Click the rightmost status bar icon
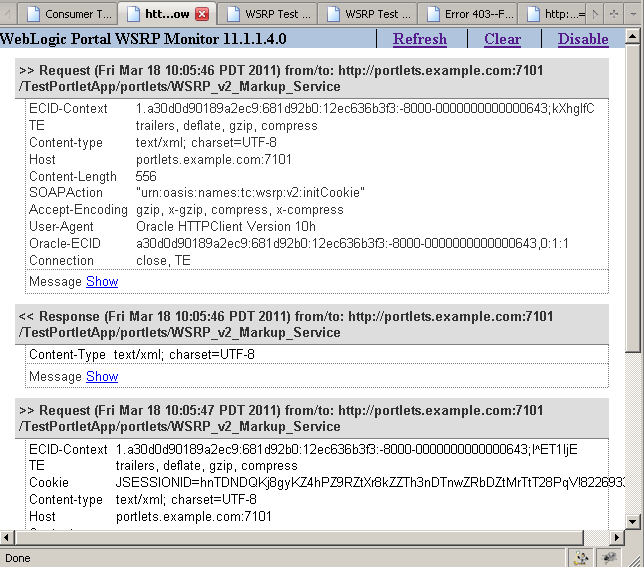644x567 pixels. [609, 558]
